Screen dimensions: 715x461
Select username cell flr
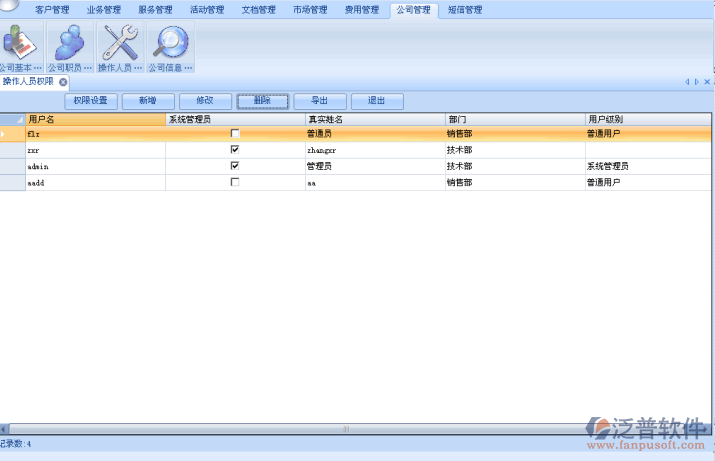(x=95, y=134)
